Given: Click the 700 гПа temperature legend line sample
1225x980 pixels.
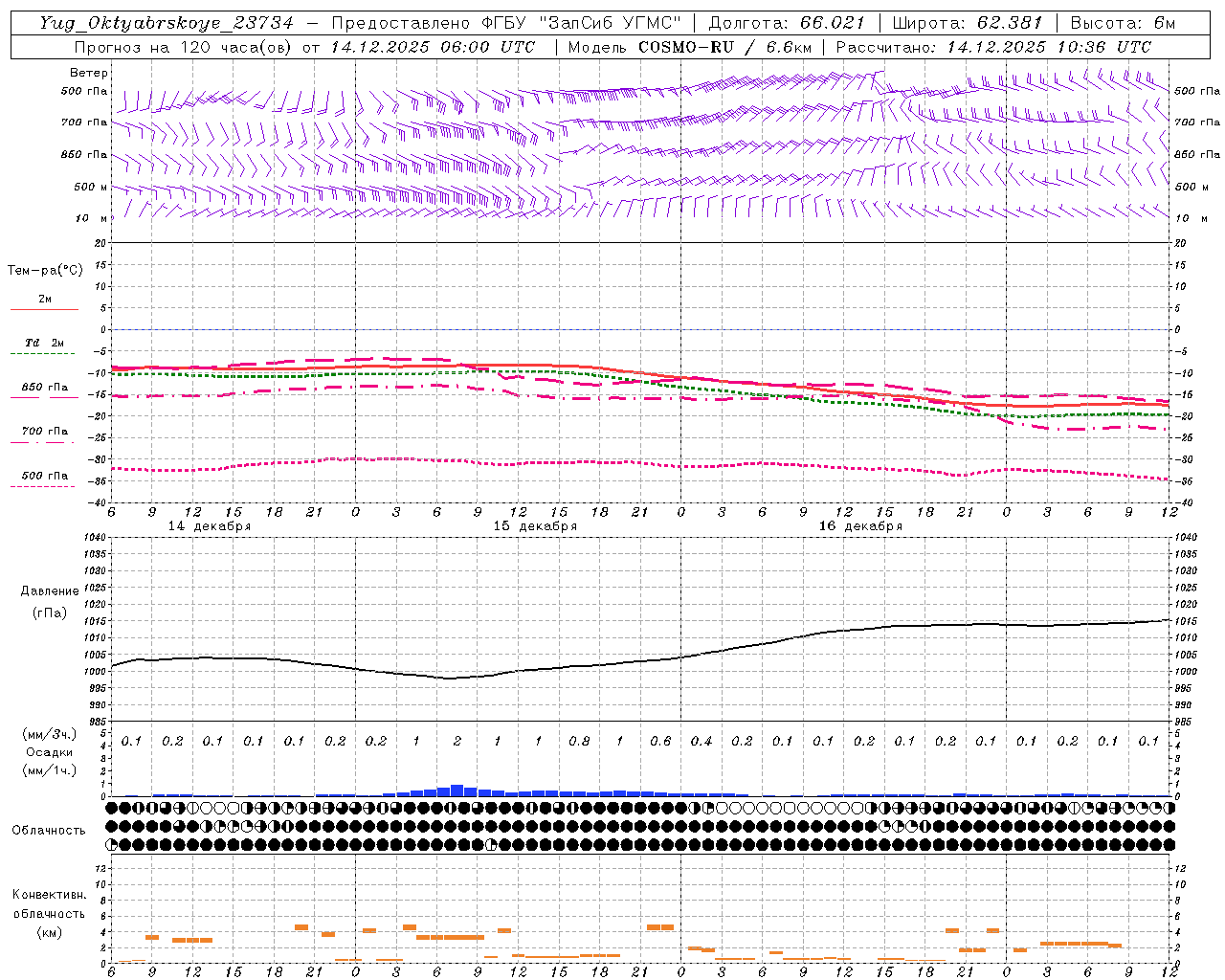Looking at the screenshot, I should click(44, 442).
